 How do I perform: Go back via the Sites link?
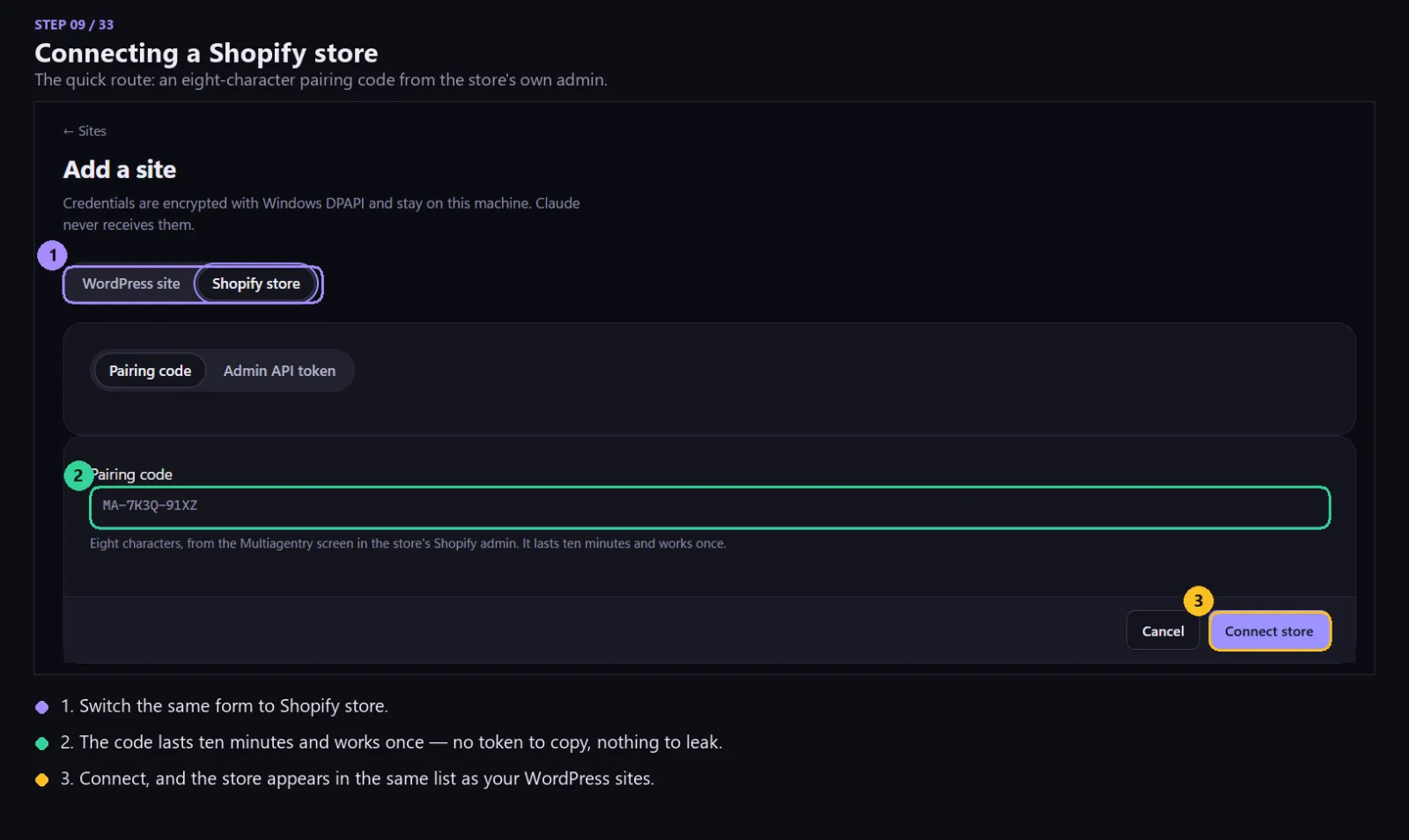click(85, 131)
